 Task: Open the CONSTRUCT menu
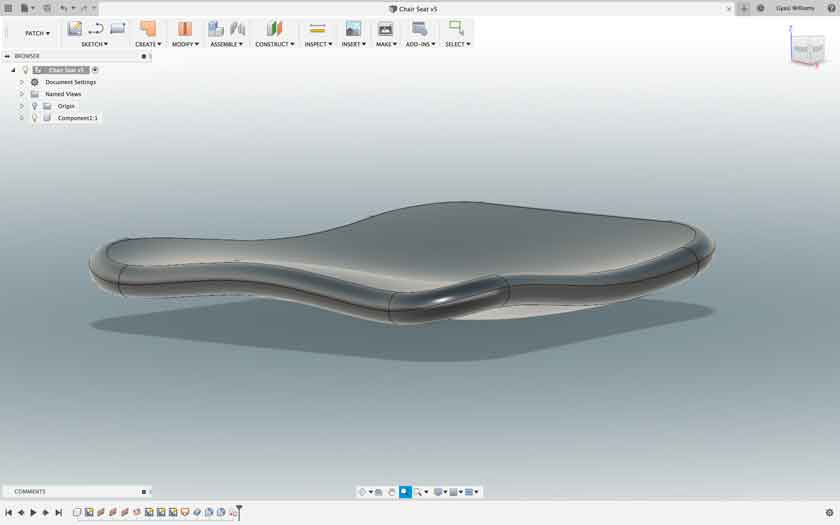pos(274,44)
